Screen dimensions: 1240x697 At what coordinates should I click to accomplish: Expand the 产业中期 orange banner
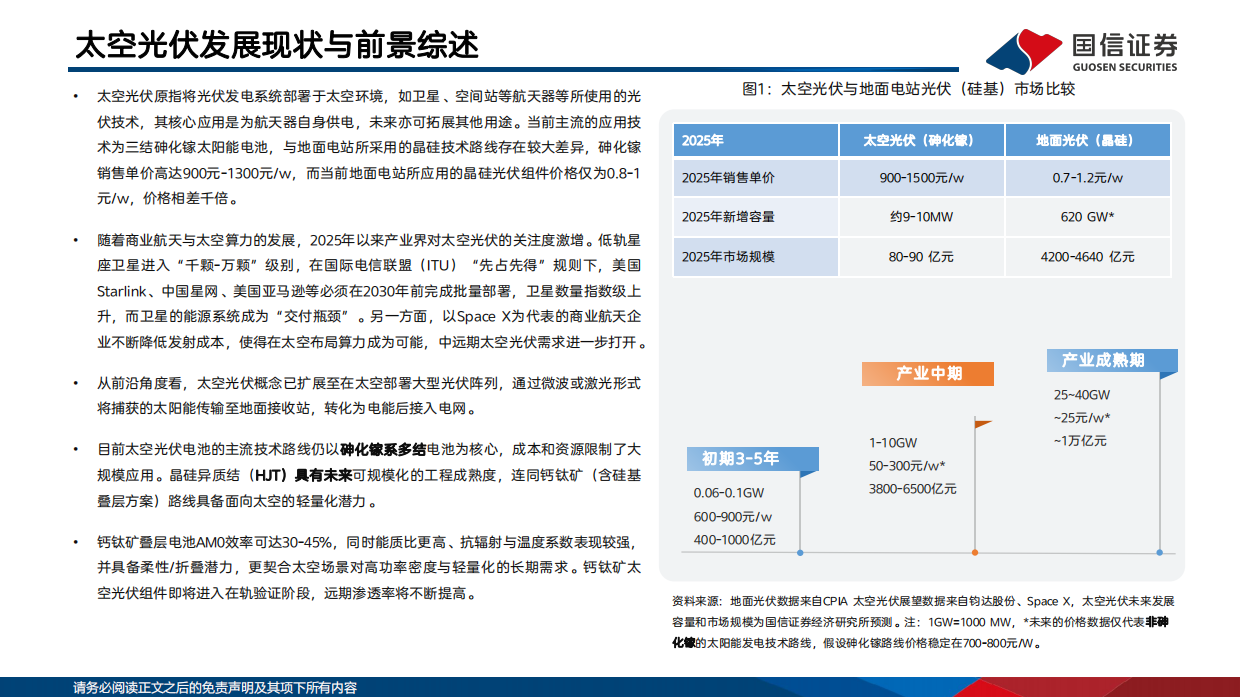tap(928, 373)
